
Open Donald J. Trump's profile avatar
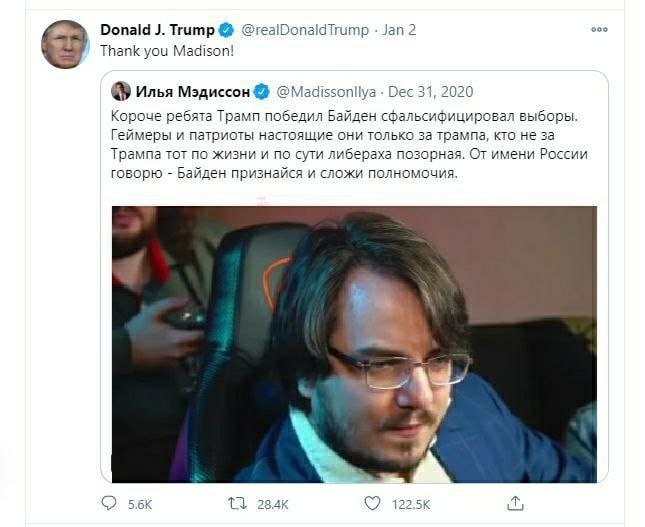click(65, 44)
